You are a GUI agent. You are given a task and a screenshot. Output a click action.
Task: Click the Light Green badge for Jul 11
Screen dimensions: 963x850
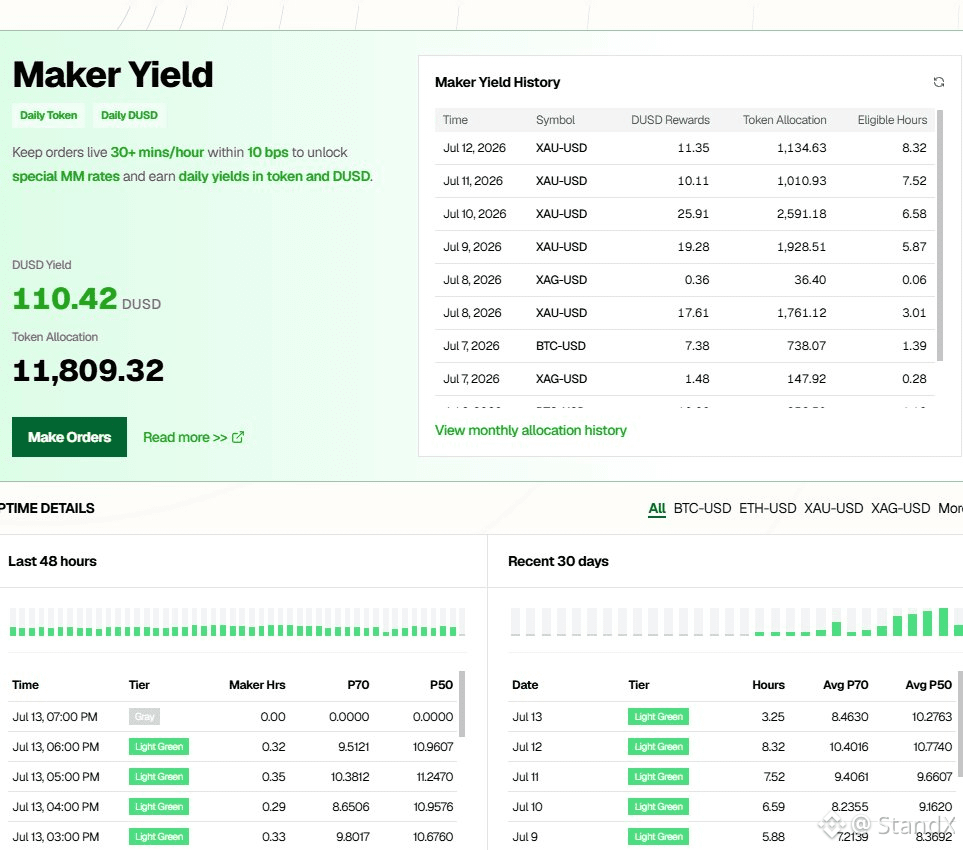(658, 777)
